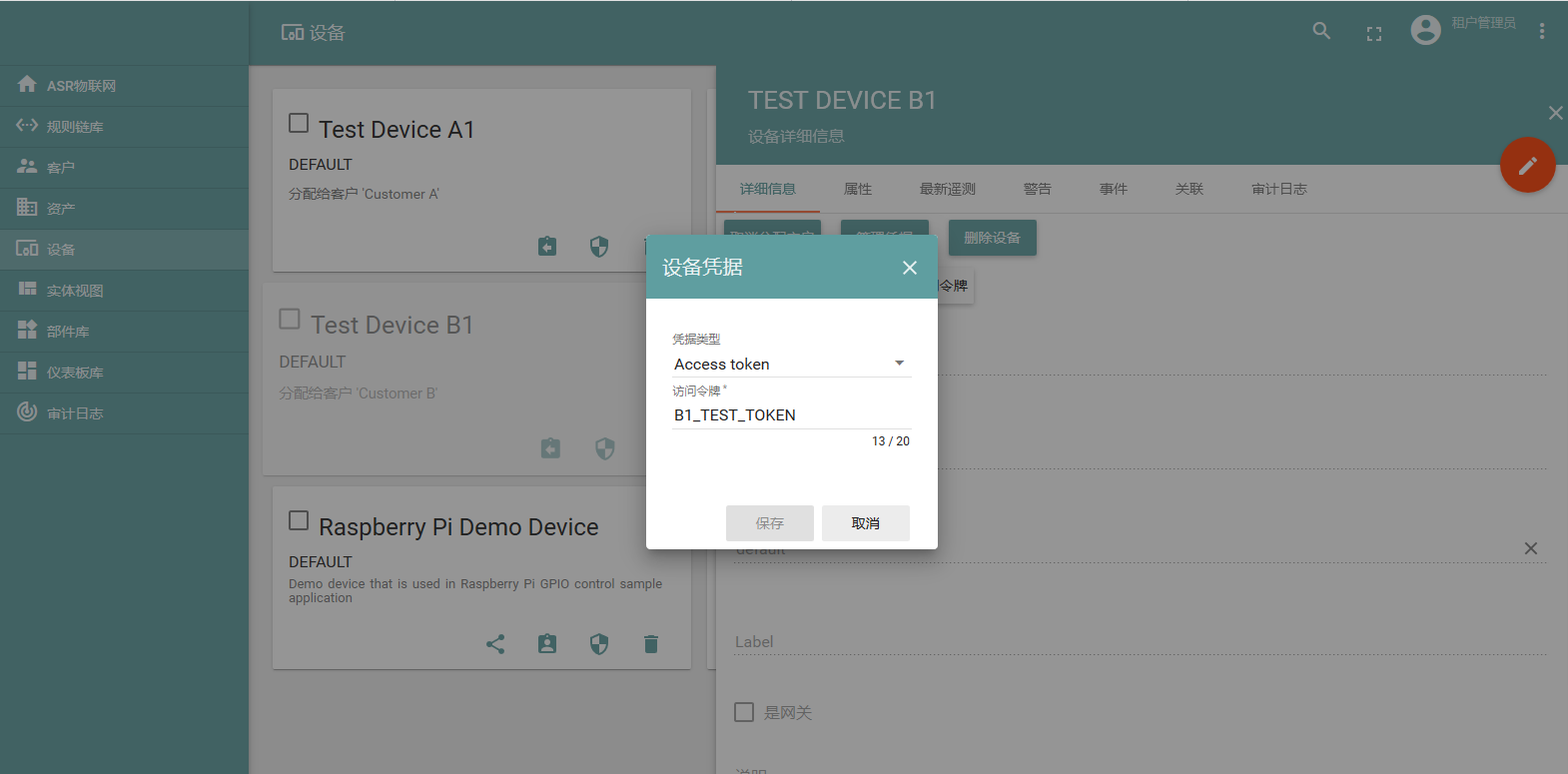This screenshot has height=774, width=1568.
Task: Click the 访问令牌 input field
Action: [x=791, y=414]
